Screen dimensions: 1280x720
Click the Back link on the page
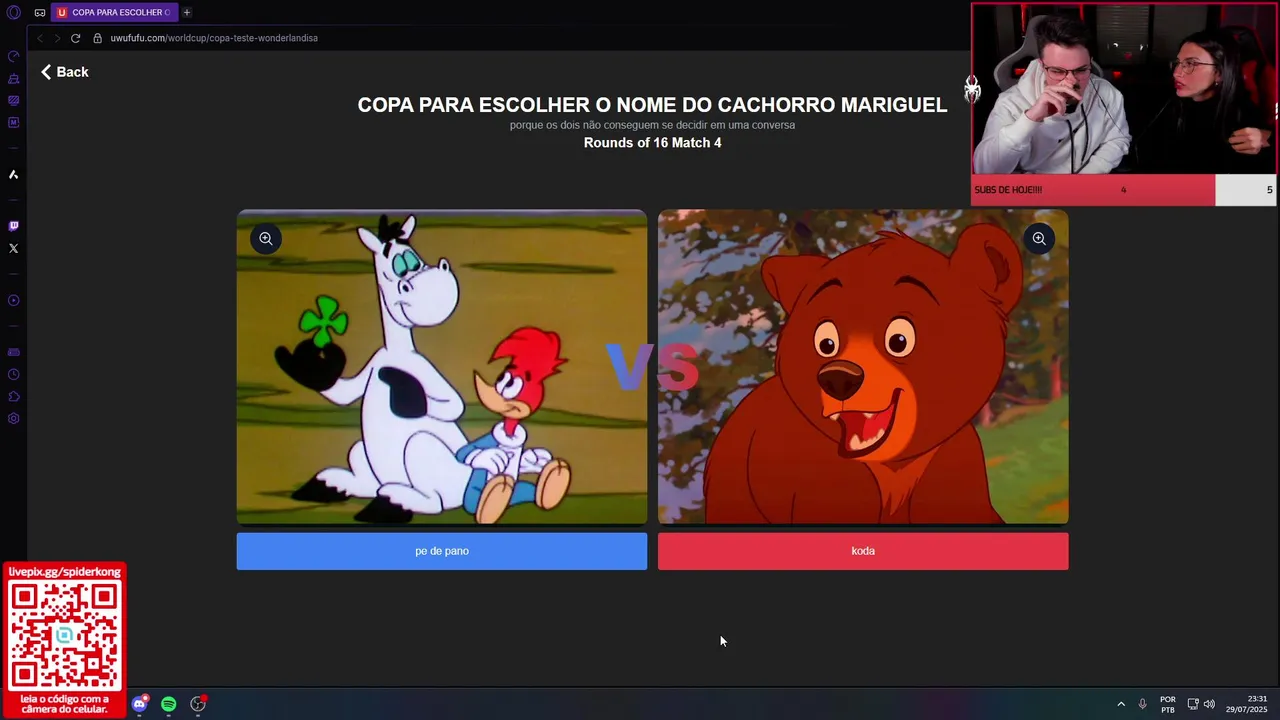point(65,72)
